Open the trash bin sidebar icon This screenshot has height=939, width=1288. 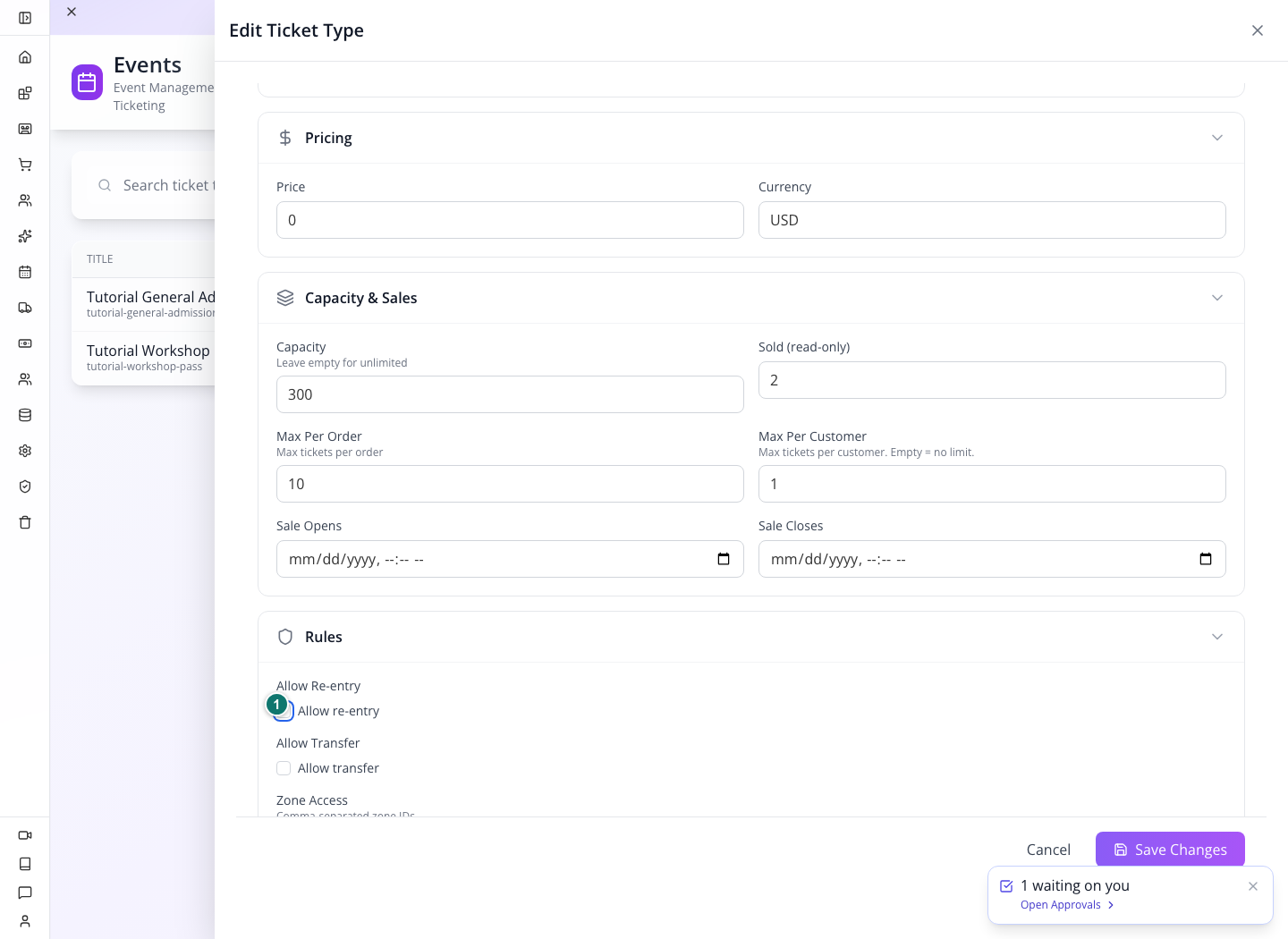pos(25,522)
